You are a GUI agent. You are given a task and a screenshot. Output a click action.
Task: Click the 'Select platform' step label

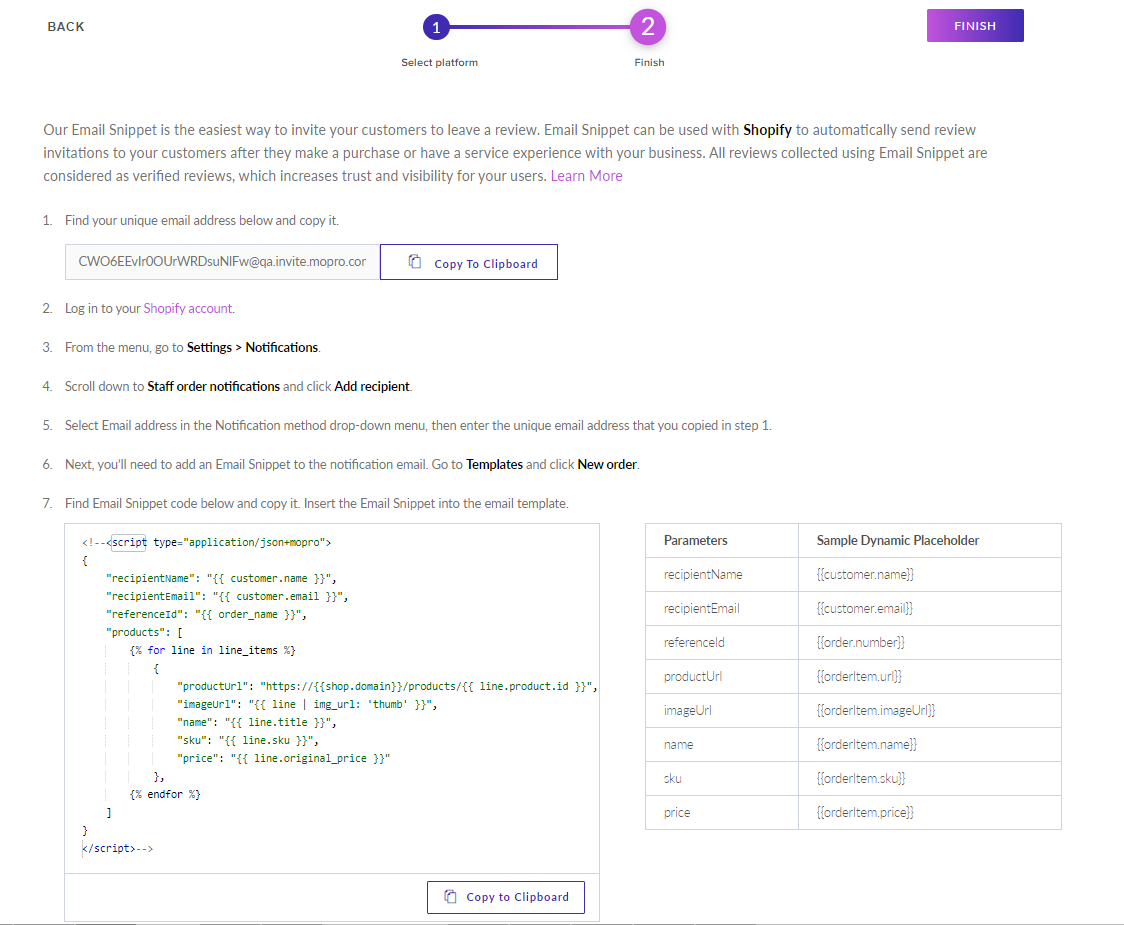click(x=439, y=62)
